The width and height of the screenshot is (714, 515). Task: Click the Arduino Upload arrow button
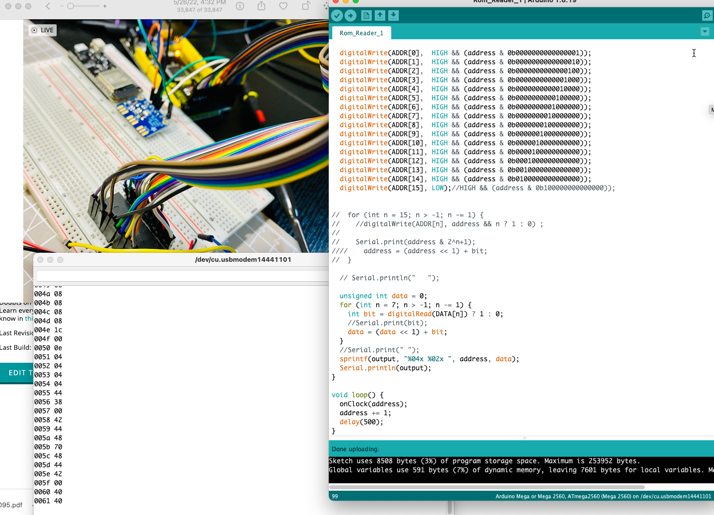click(x=351, y=16)
